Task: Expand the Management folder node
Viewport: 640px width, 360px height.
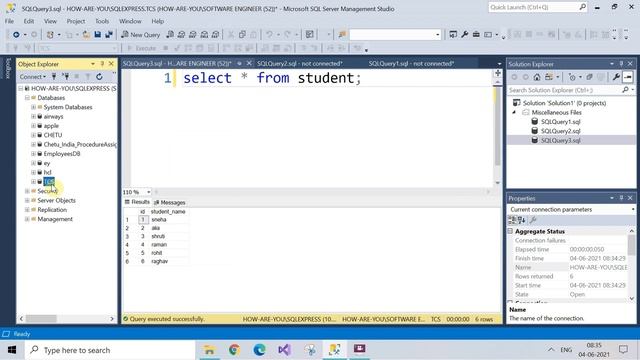Action: [x=27, y=219]
